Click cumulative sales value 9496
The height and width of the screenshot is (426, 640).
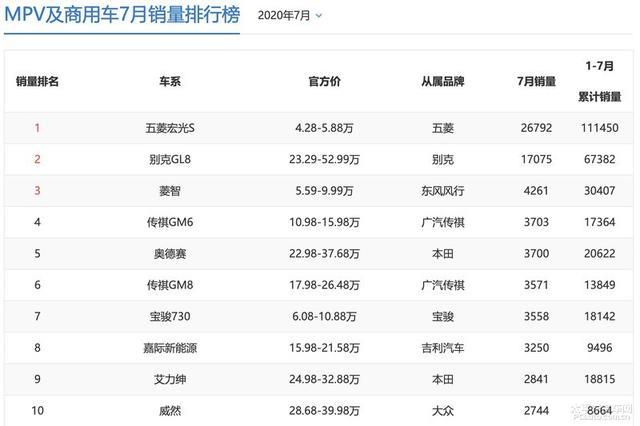pyautogui.click(x=600, y=348)
